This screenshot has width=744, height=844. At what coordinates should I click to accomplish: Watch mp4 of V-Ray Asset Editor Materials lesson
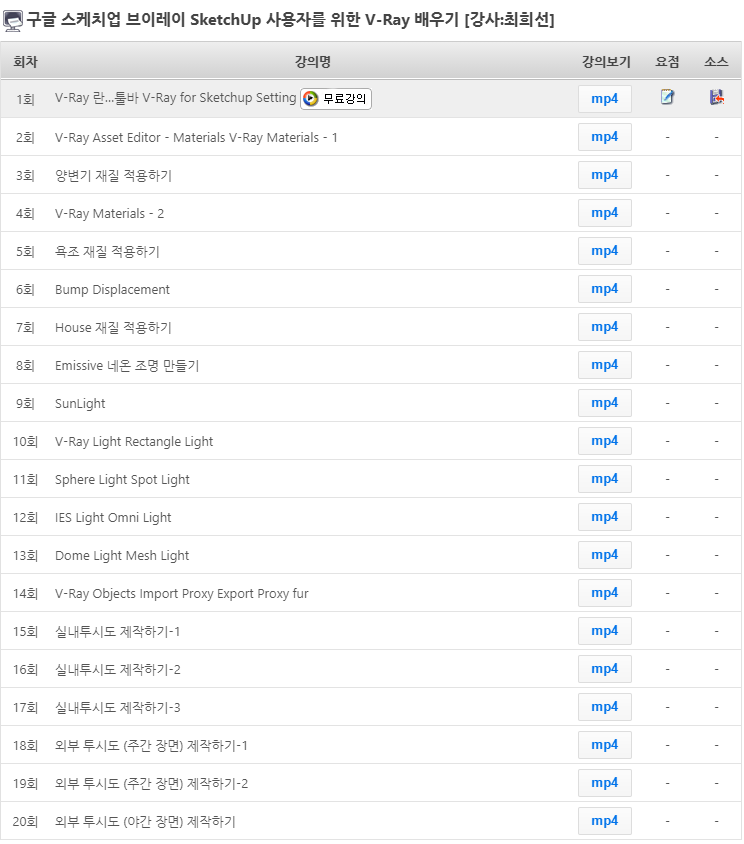[605, 137]
